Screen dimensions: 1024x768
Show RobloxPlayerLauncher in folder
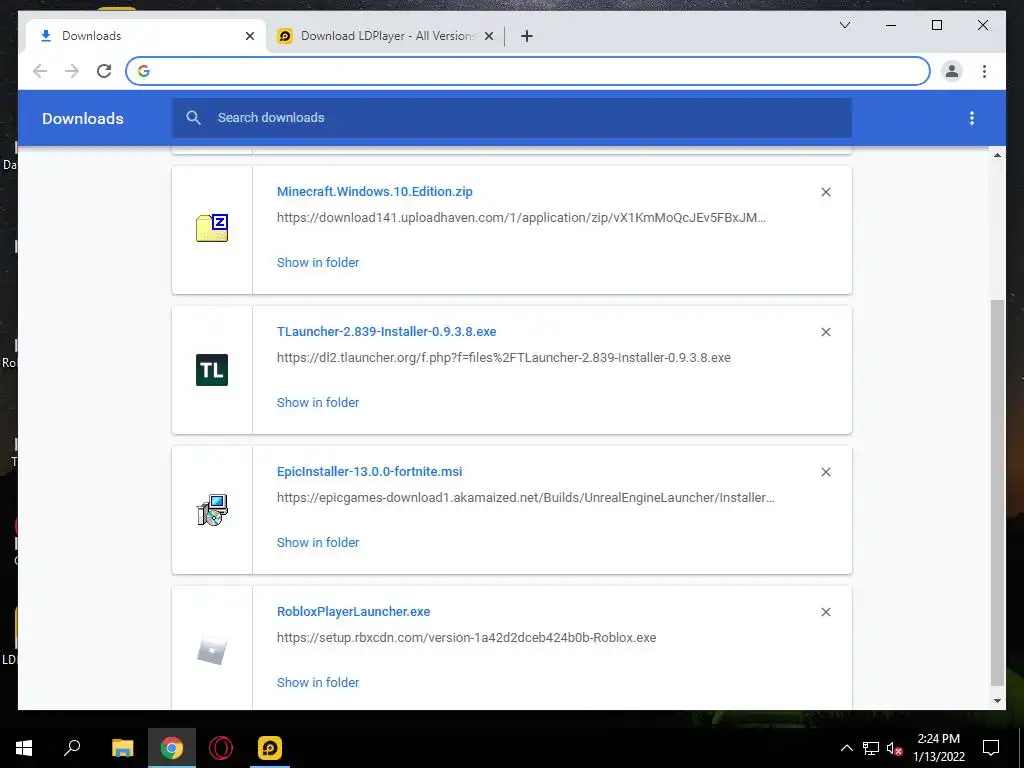tap(318, 682)
